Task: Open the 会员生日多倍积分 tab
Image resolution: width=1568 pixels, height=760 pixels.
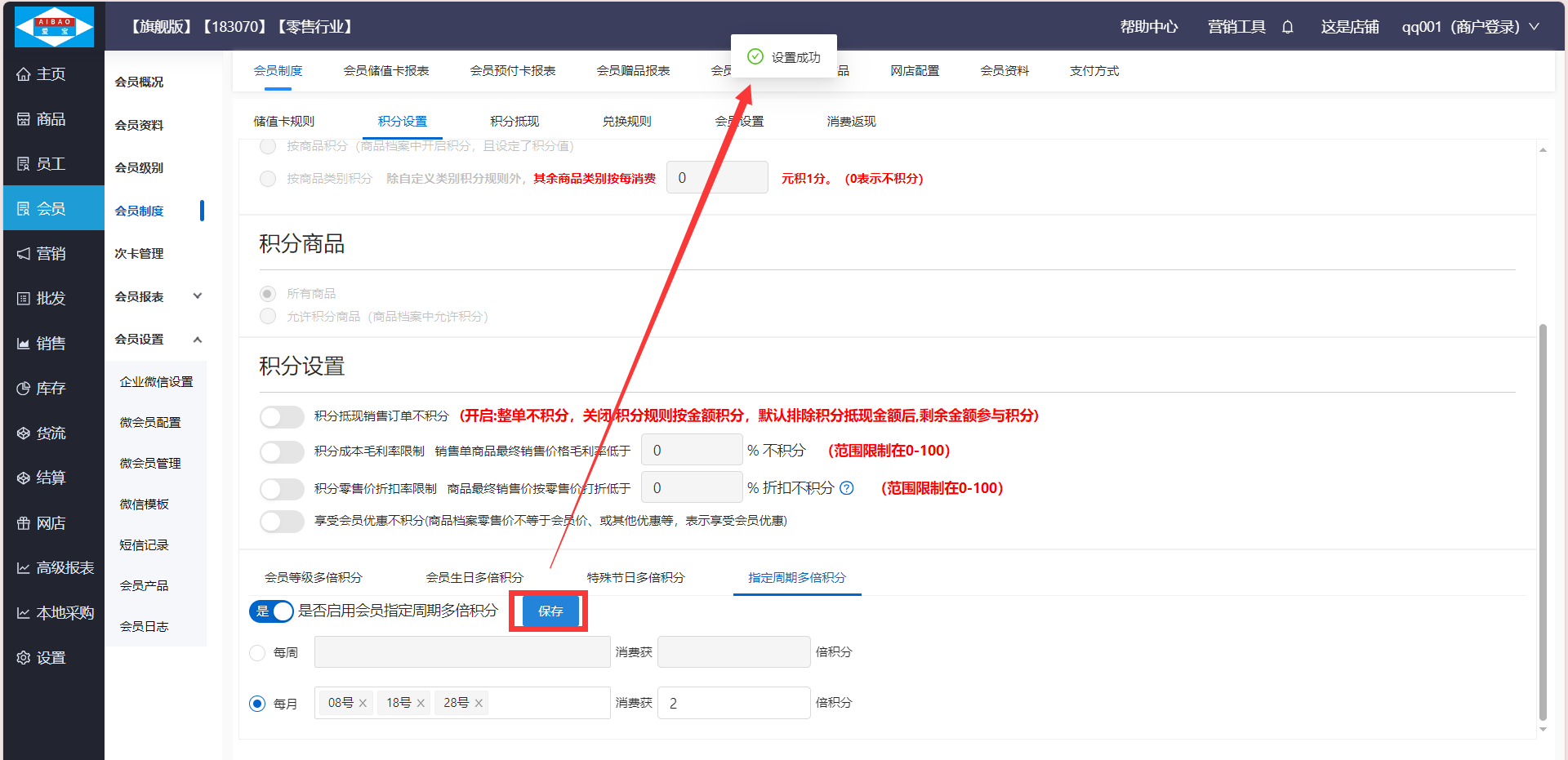Action: coord(474,578)
